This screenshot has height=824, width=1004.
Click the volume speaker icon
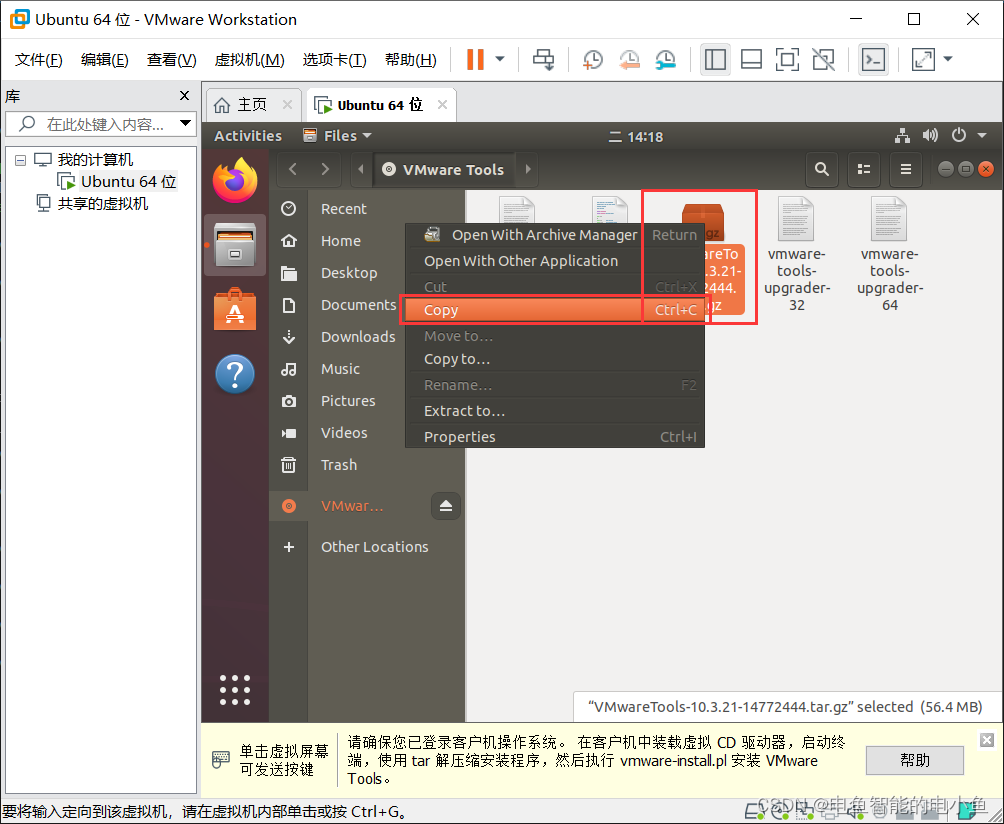click(x=930, y=135)
